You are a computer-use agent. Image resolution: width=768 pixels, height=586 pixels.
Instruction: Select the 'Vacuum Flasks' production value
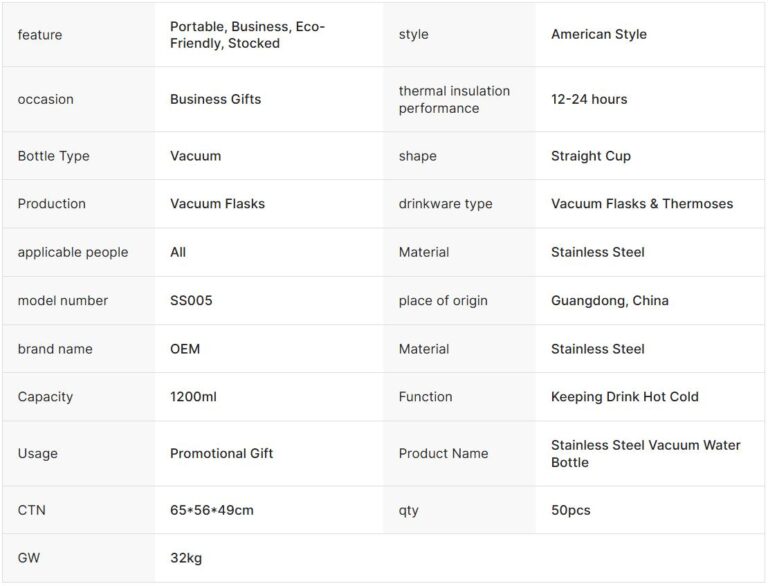pyautogui.click(x=217, y=204)
